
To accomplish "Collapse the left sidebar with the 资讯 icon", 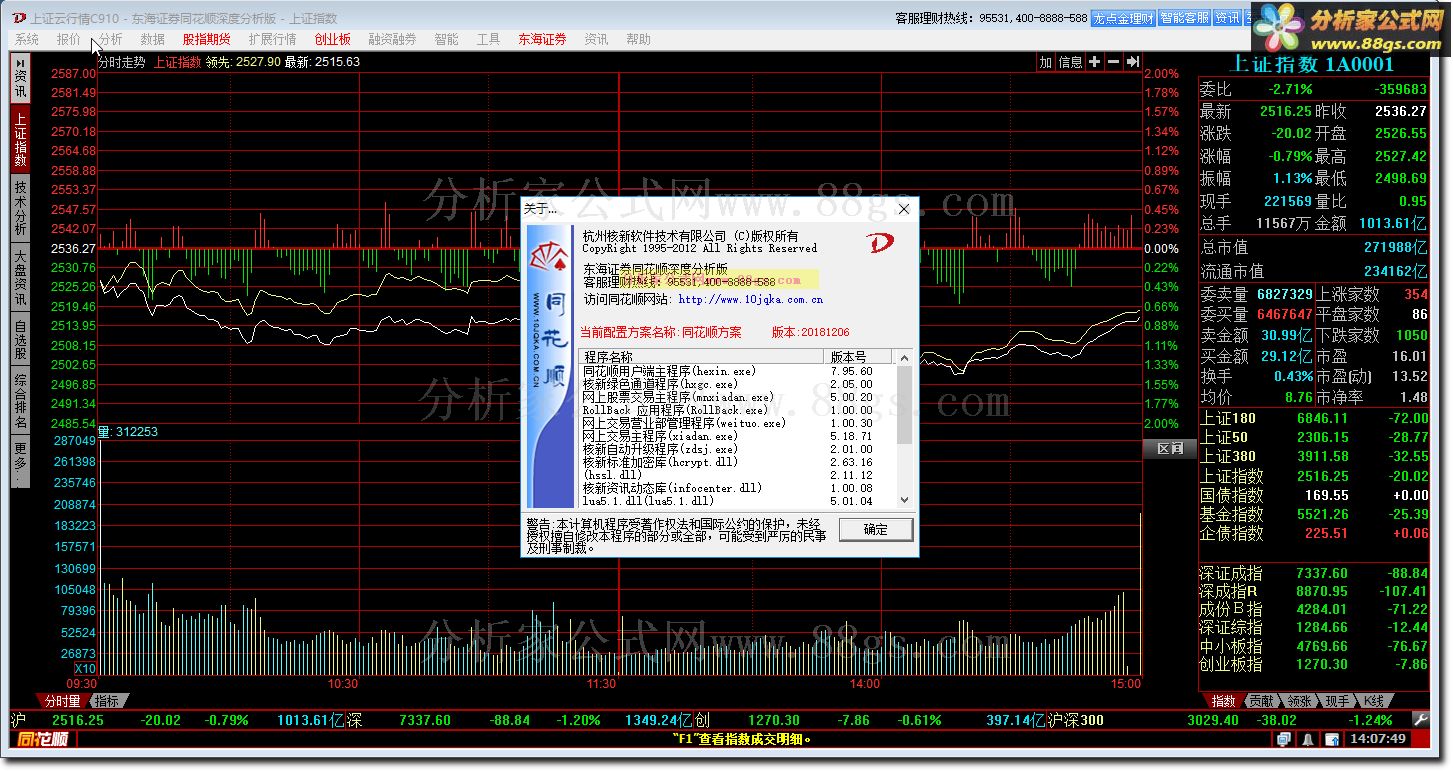I will point(20,76).
